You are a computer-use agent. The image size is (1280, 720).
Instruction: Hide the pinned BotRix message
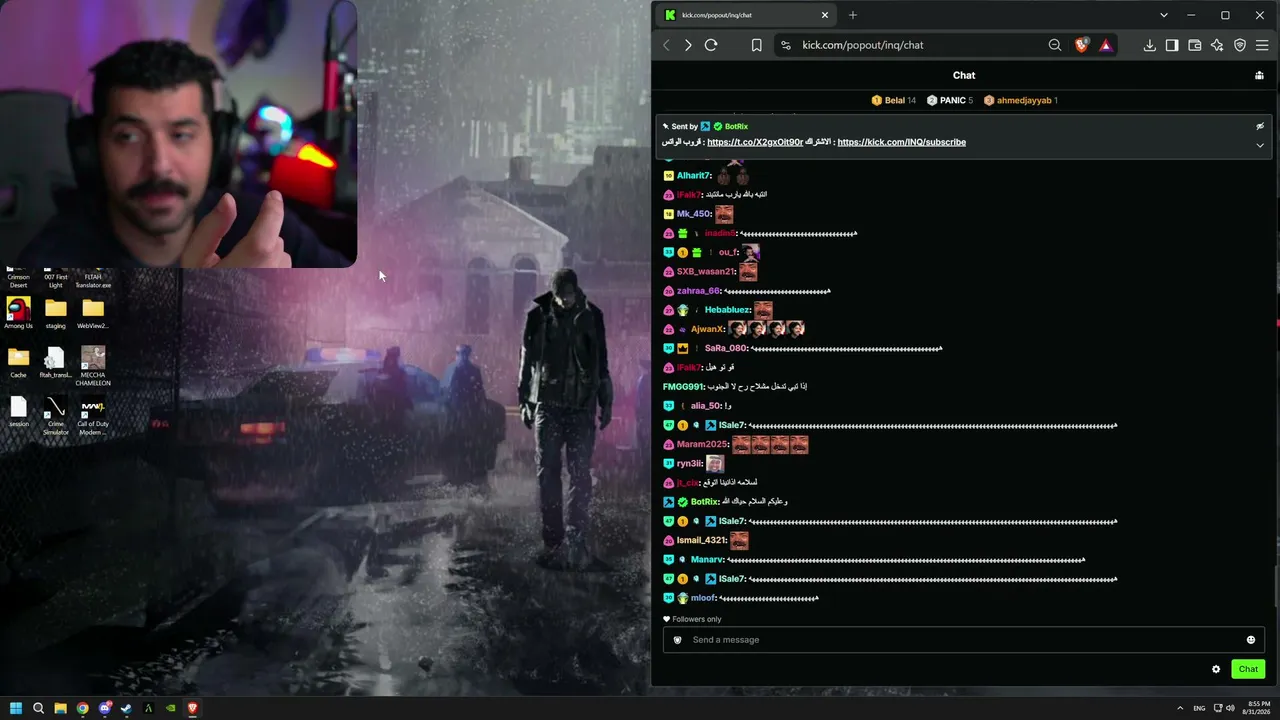click(x=1260, y=126)
